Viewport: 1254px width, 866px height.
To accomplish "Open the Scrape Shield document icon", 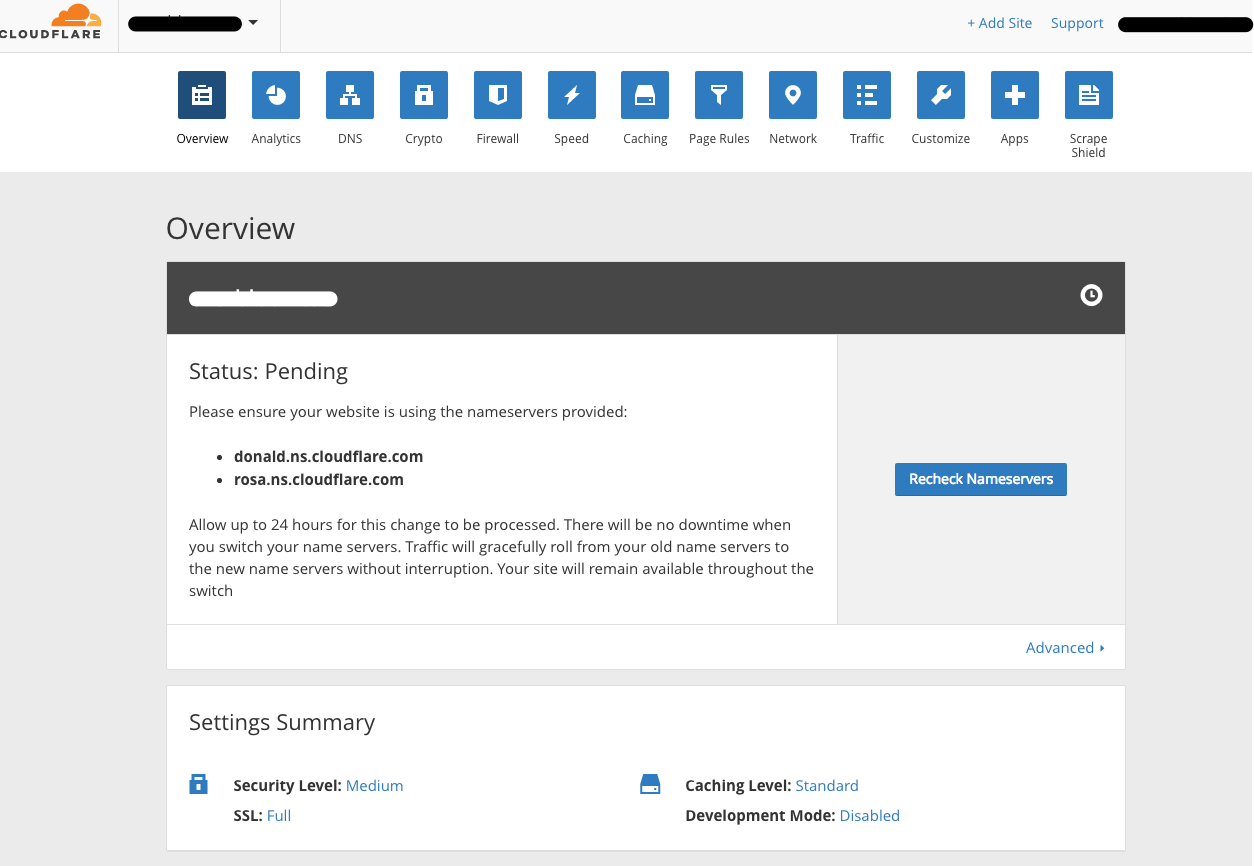I will (x=1089, y=95).
